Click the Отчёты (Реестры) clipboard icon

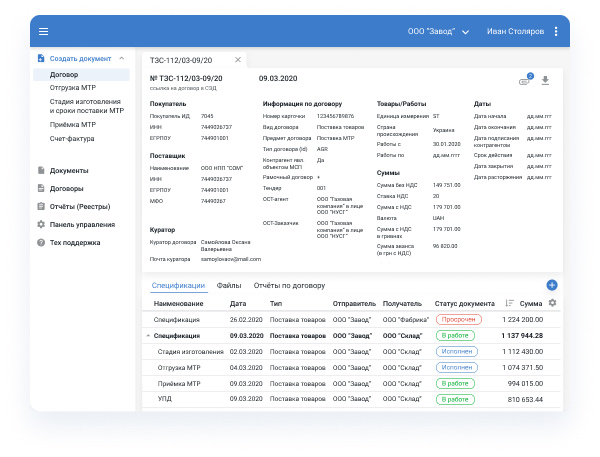click(41, 206)
